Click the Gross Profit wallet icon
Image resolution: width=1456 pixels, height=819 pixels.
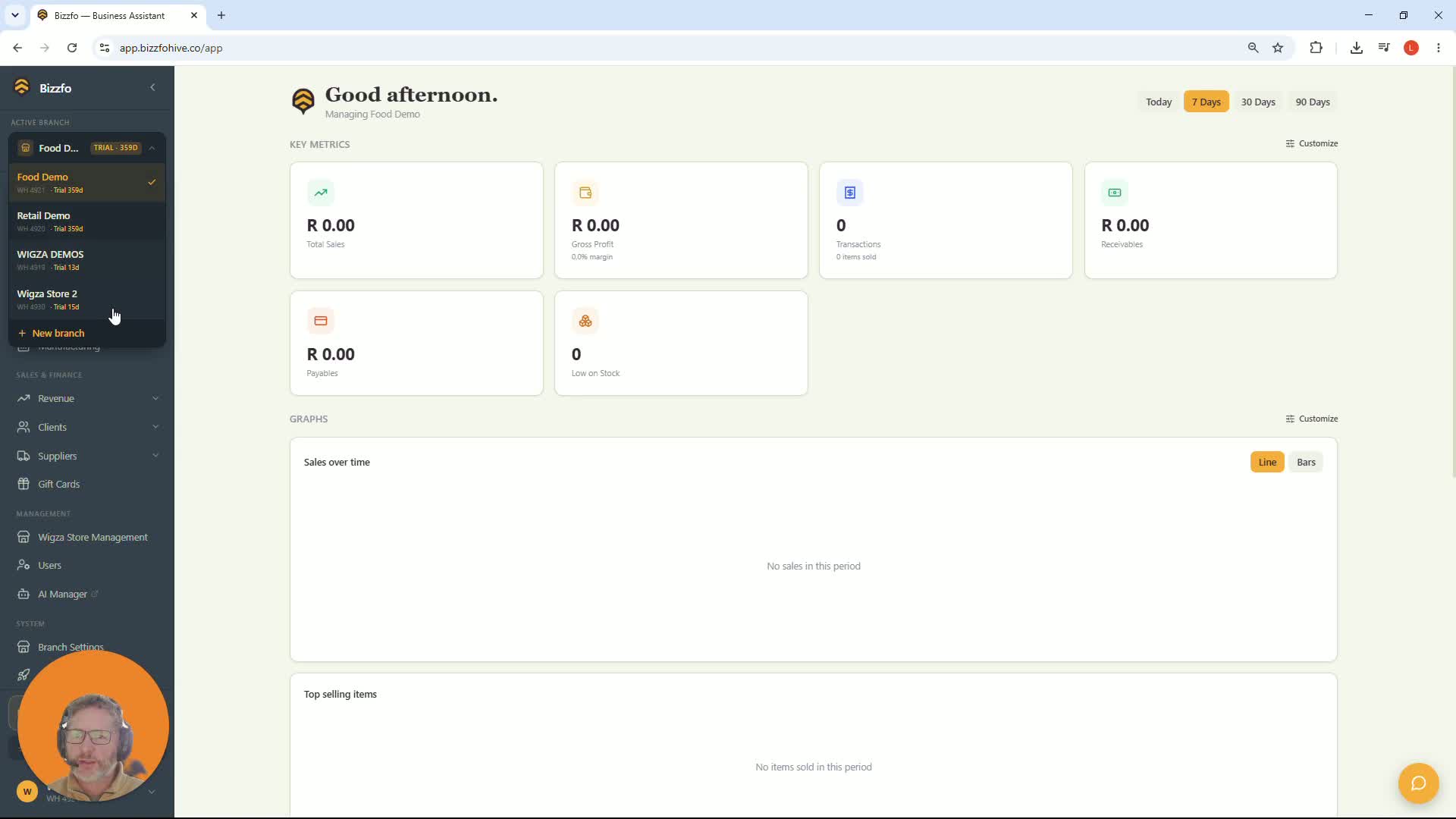[585, 193]
